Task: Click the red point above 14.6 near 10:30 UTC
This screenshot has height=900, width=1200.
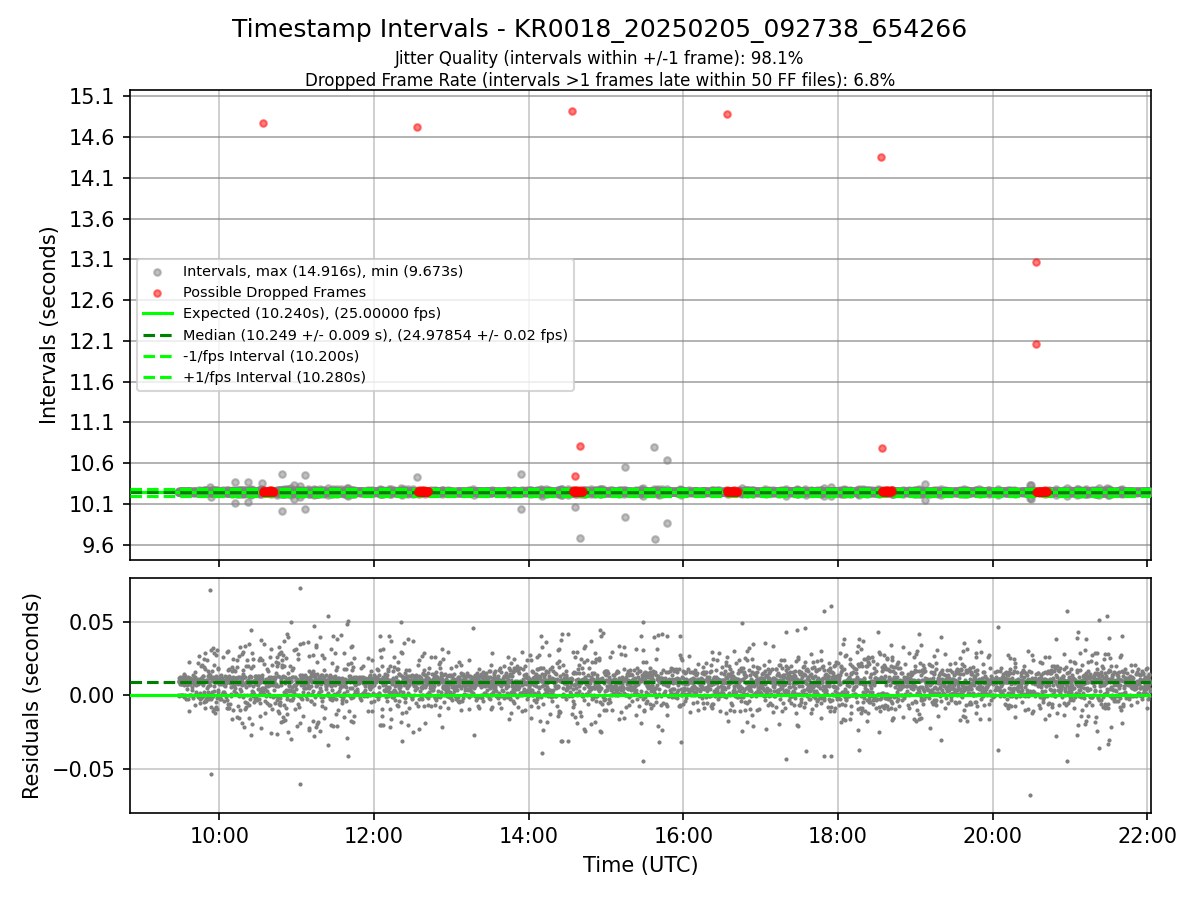Action: 263,123
